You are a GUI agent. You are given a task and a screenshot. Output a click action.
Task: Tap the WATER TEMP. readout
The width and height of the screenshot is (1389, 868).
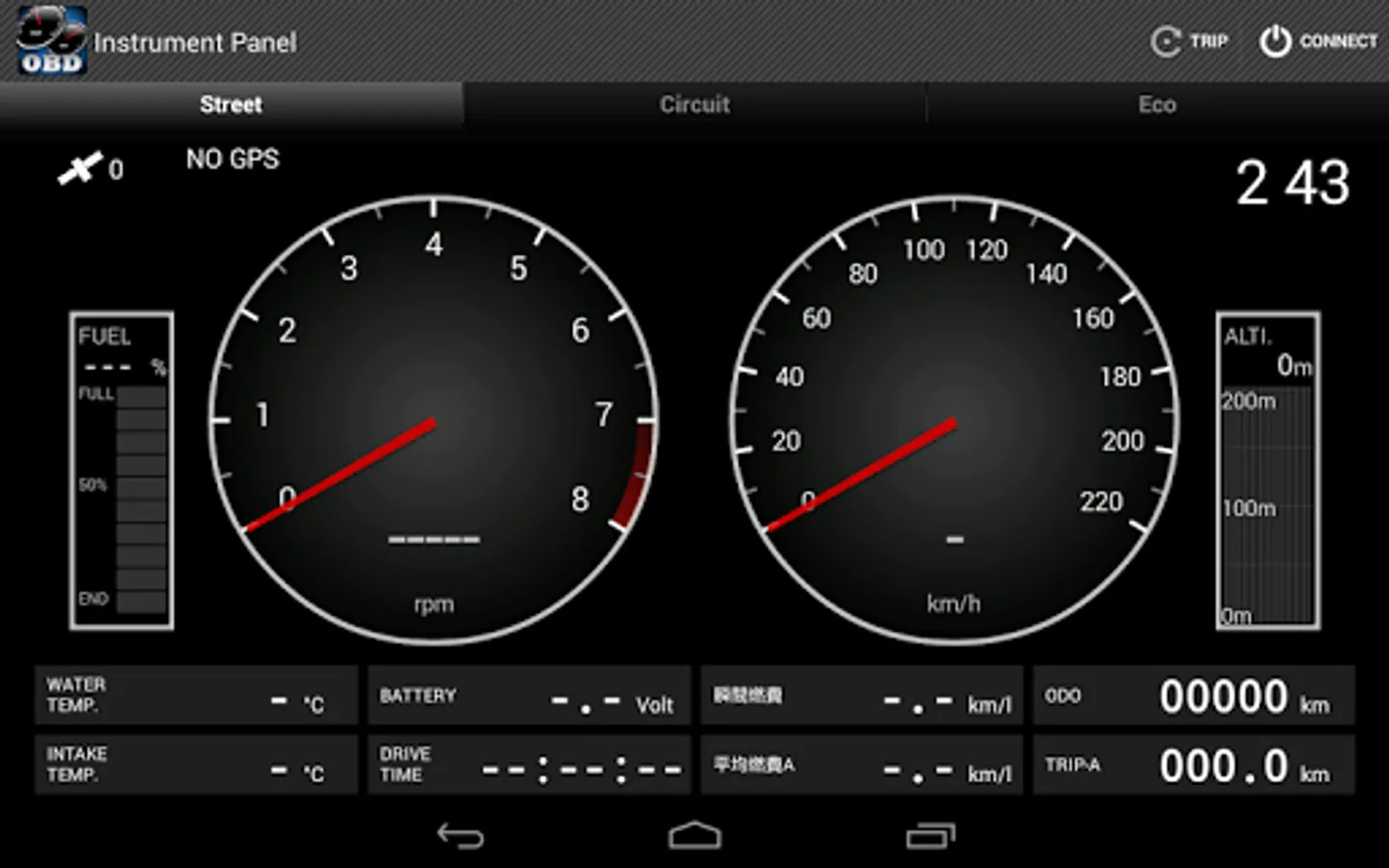pyautogui.click(x=196, y=694)
